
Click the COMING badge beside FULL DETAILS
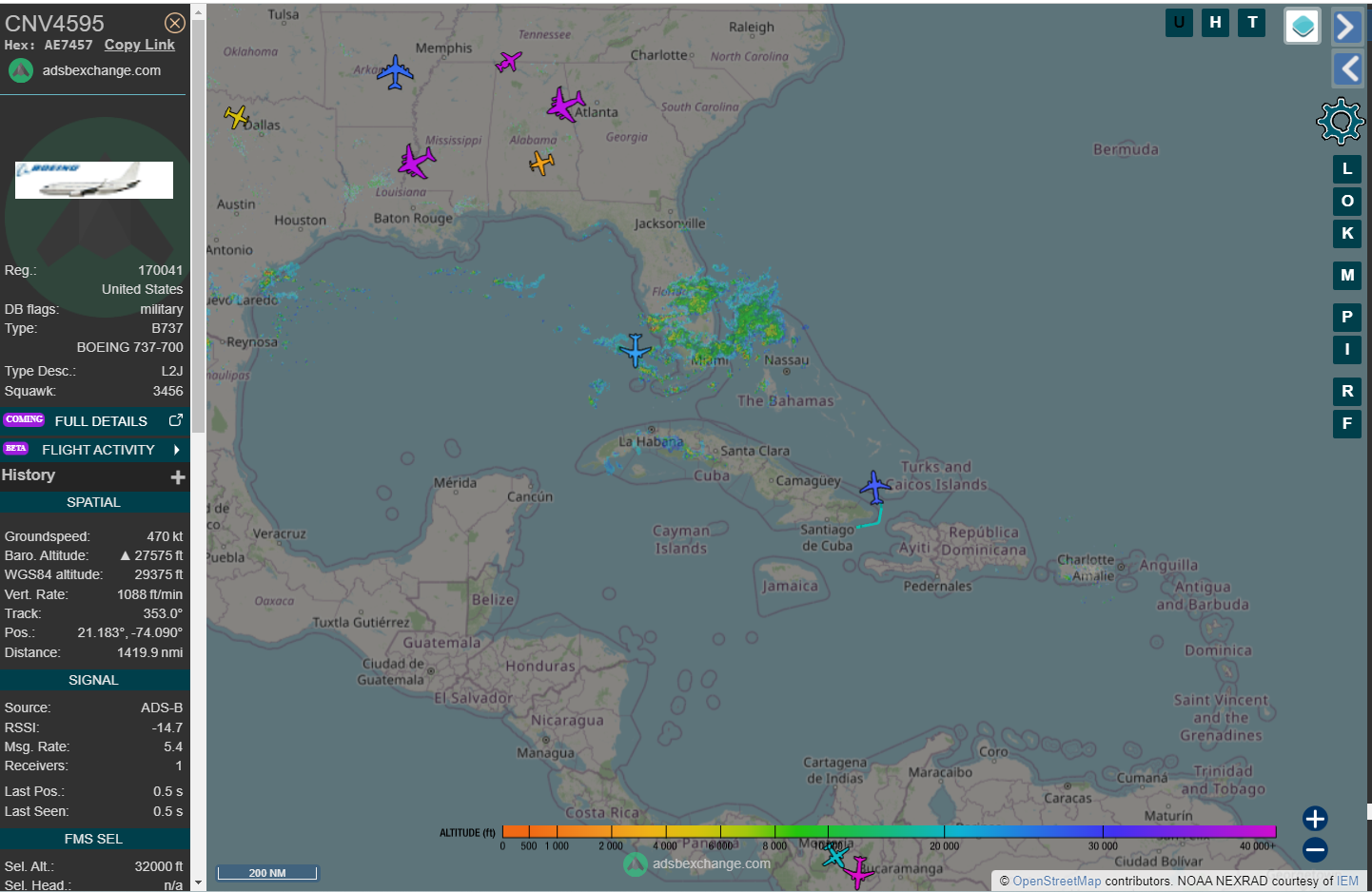pyautogui.click(x=25, y=419)
